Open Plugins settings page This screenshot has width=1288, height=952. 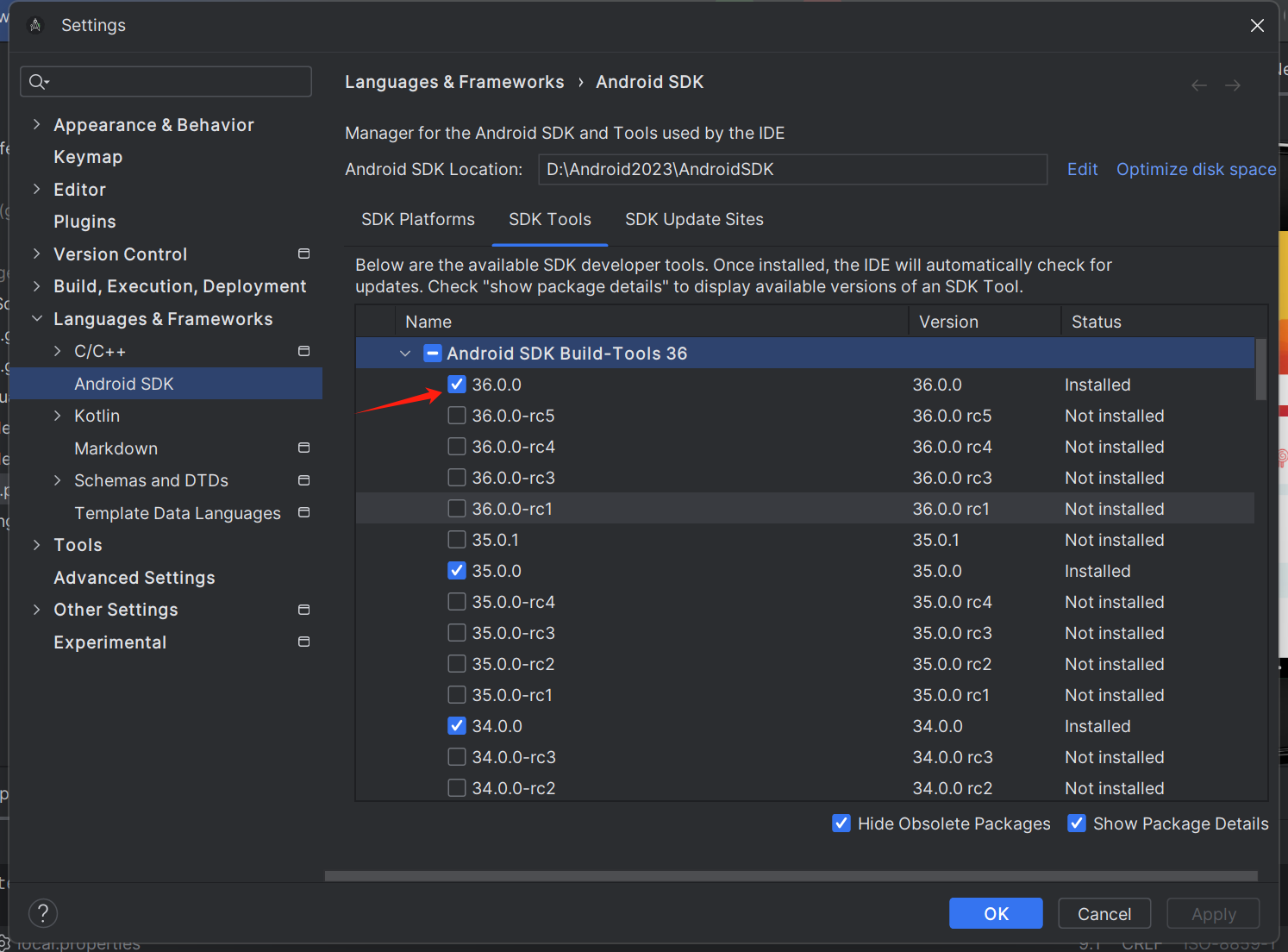[84, 222]
